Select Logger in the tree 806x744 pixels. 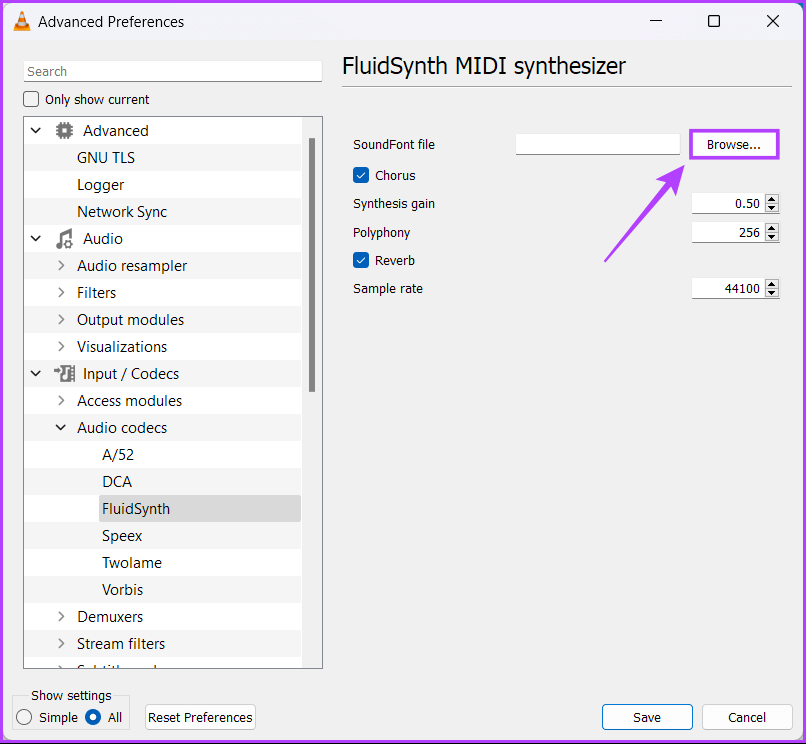click(101, 185)
